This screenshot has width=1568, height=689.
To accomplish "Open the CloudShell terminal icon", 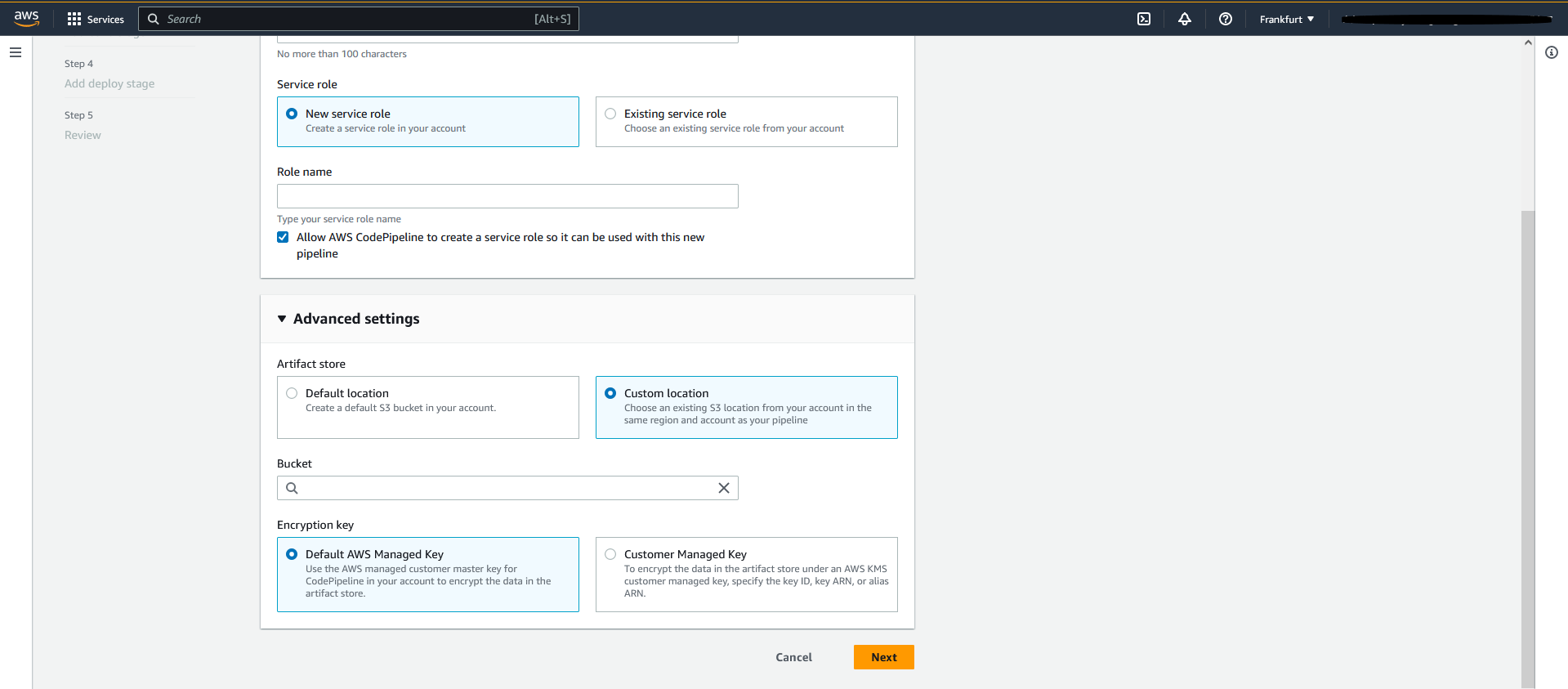I will (1144, 19).
